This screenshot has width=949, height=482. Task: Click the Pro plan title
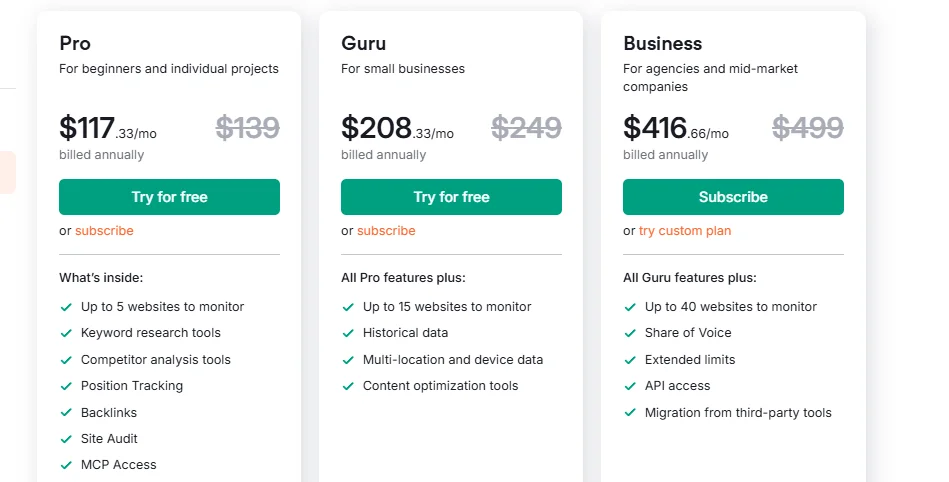click(x=75, y=43)
